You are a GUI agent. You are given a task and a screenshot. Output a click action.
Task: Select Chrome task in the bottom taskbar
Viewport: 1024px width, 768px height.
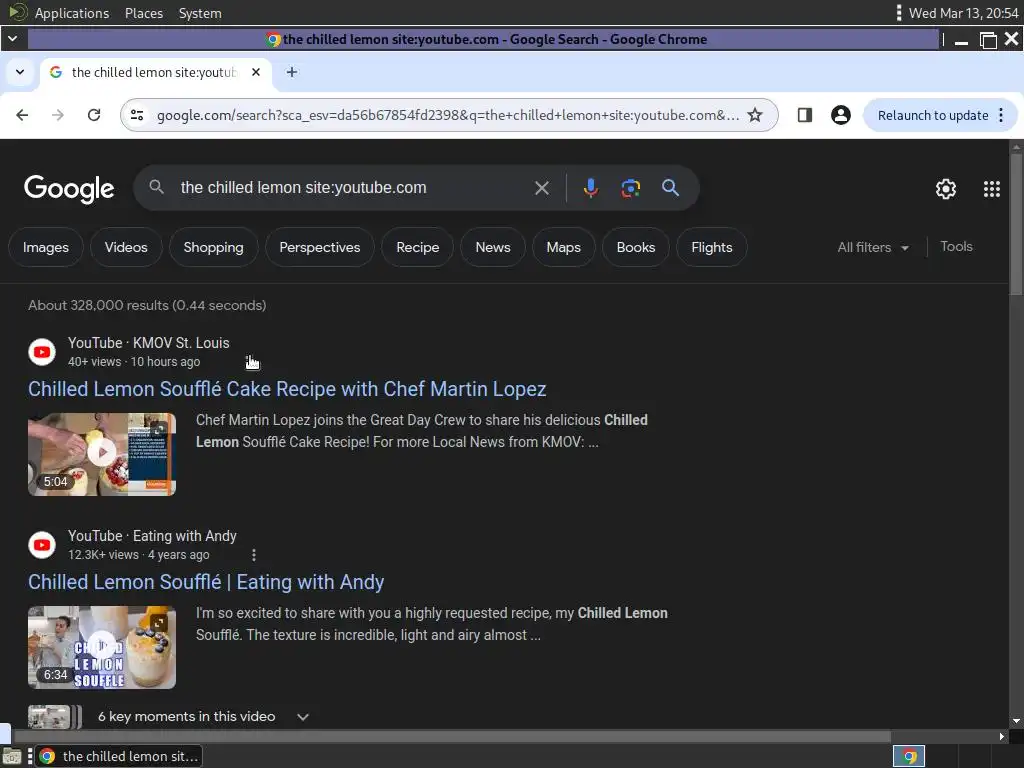click(118, 756)
